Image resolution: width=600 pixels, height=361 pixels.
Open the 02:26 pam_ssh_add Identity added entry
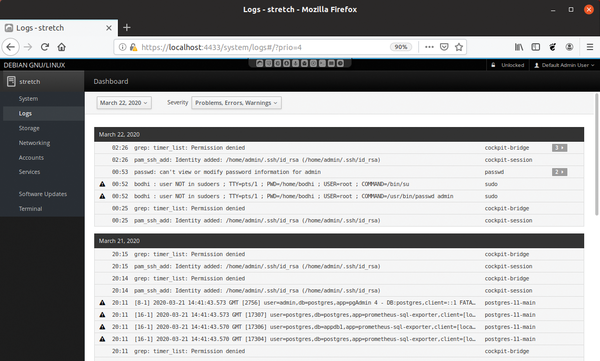[x=339, y=160]
